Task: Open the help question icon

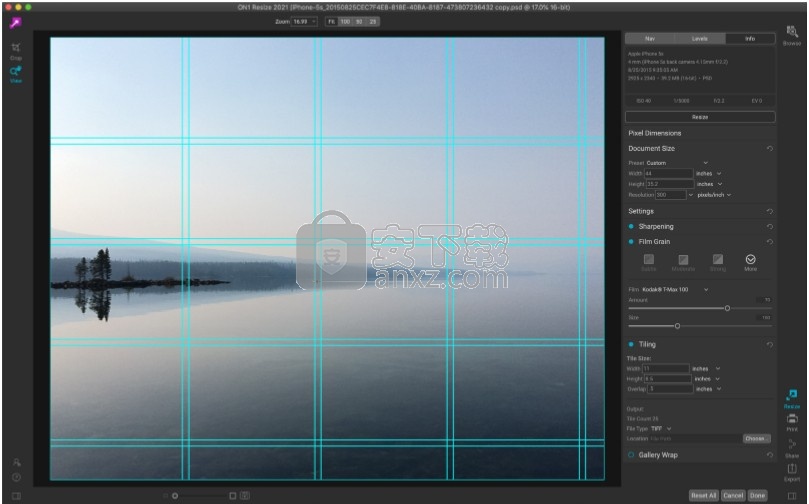Action: pos(17,478)
